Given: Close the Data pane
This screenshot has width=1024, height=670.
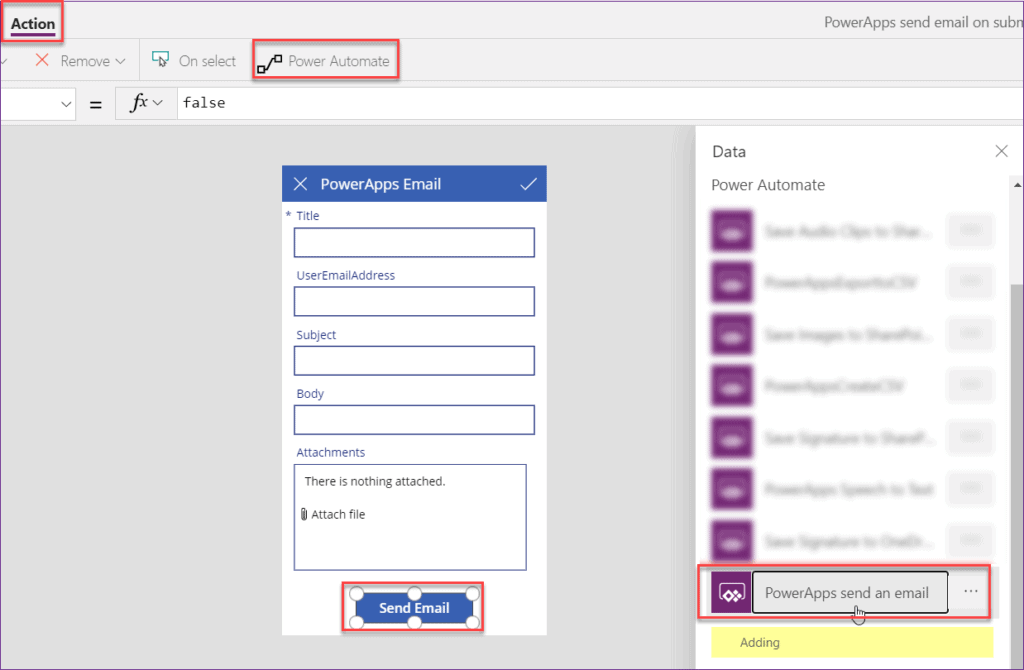Looking at the screenshot, I should point(1001,151).
